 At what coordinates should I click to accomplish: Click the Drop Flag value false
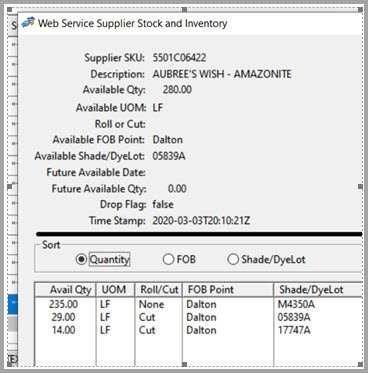[x=163, y=204]
